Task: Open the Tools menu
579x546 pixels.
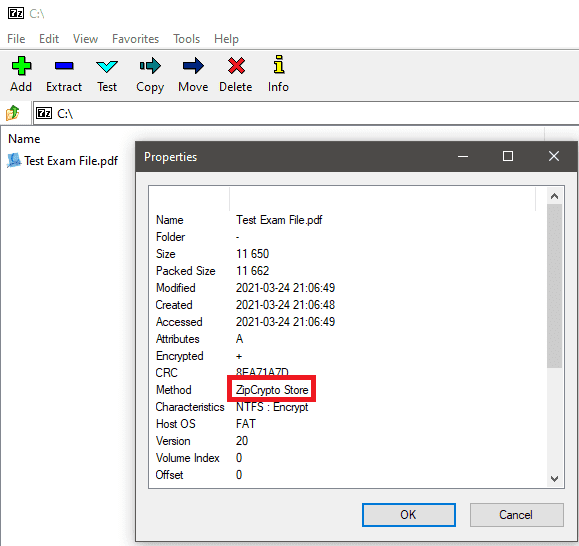Action: pyautogui.click(x=186, y=39)
